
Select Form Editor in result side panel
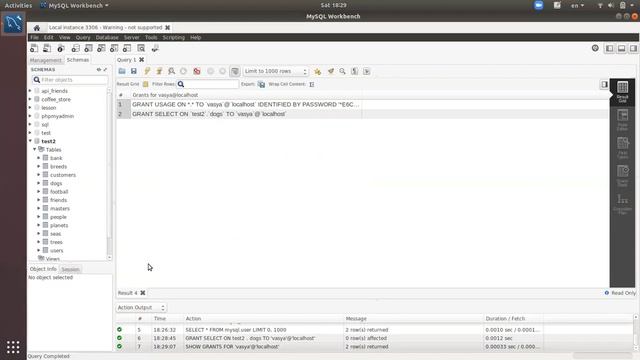(622, 120)
